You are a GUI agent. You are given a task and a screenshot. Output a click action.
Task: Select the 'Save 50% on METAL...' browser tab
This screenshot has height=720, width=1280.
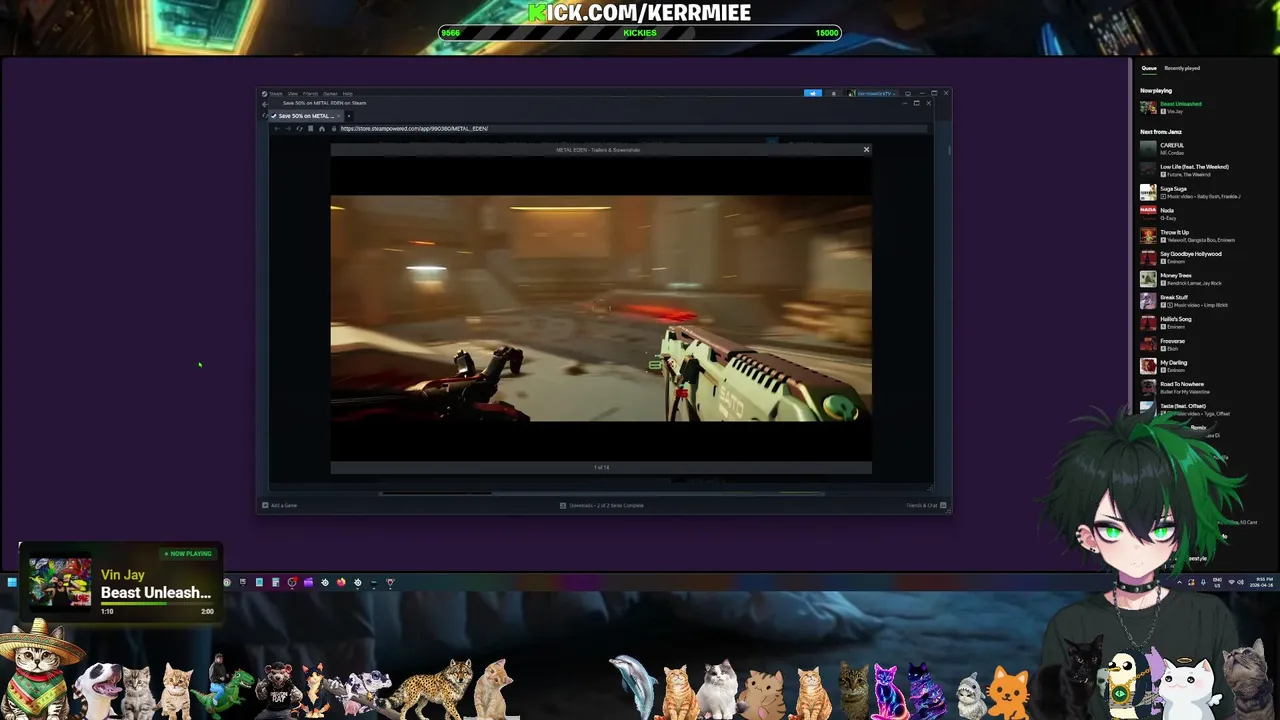tap(305, 116)
